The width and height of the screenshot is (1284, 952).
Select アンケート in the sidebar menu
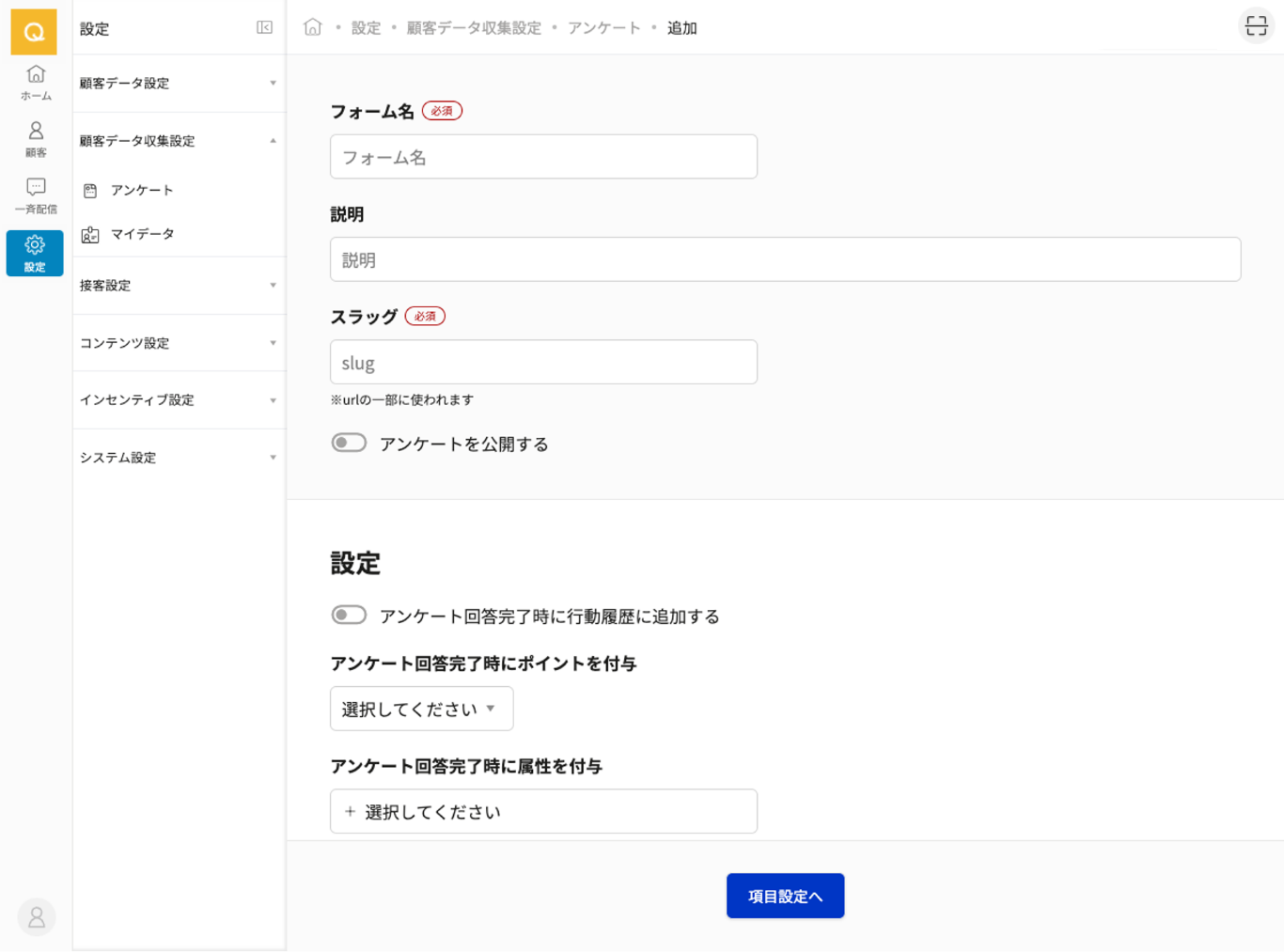point(142,191)
